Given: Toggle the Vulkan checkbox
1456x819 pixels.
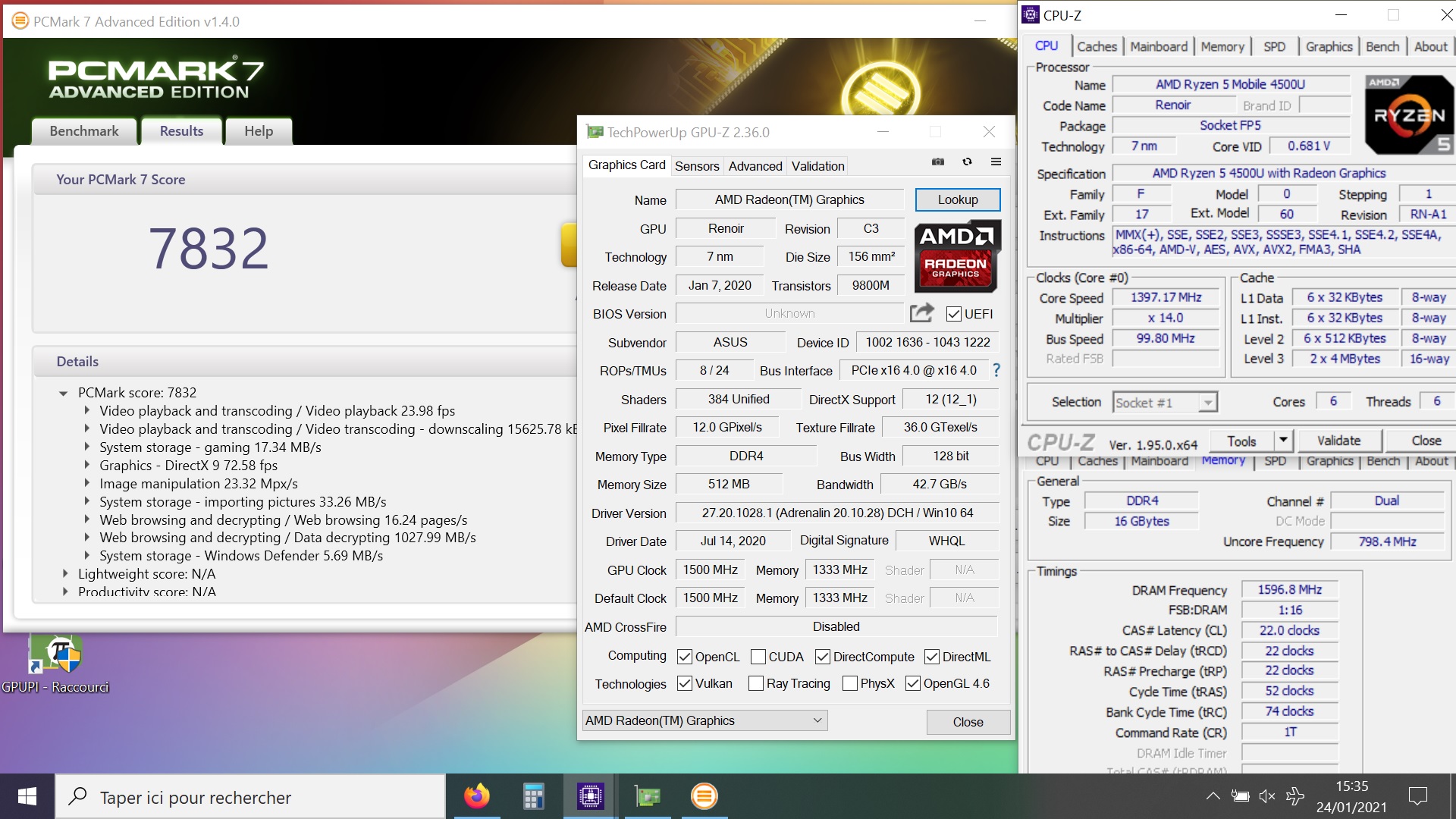Looking at the screenshot, I should (685, 683).
